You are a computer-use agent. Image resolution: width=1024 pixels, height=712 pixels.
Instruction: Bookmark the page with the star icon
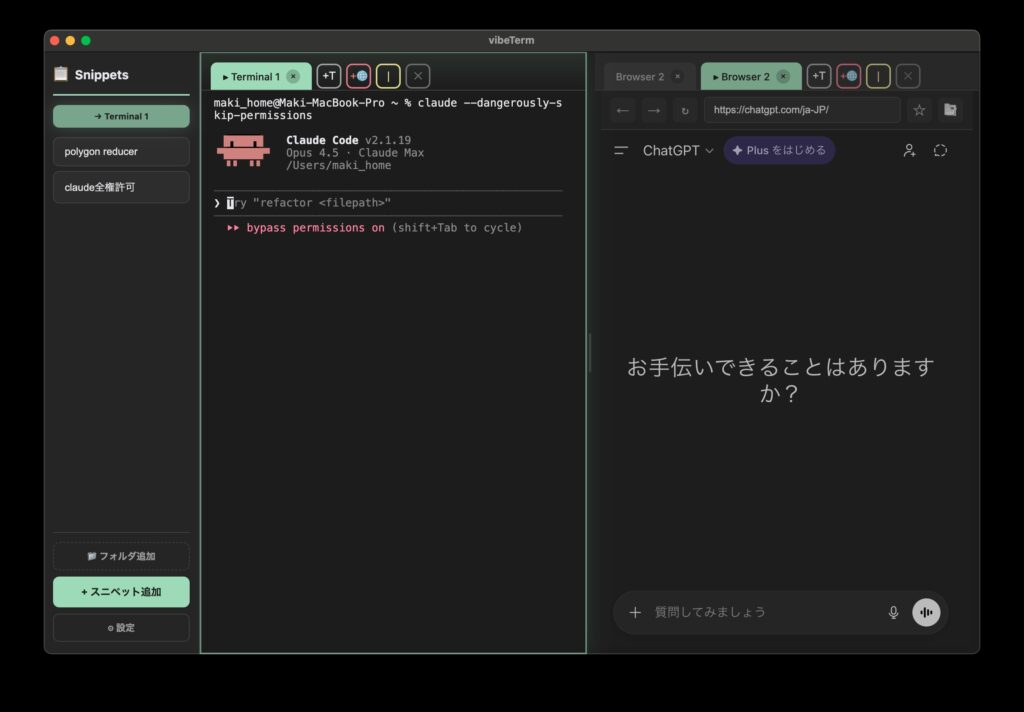pos(919,110)
